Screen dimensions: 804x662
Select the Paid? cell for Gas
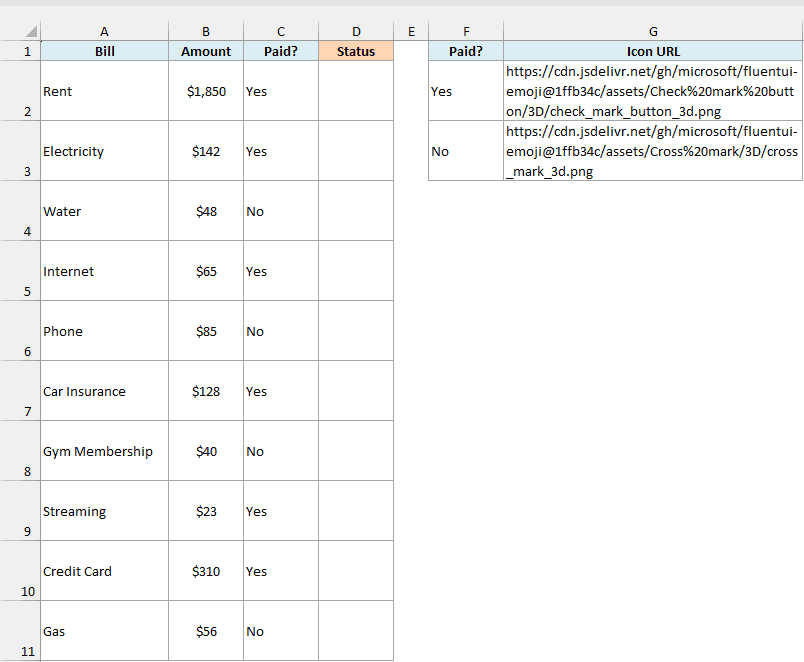[281, 631]
